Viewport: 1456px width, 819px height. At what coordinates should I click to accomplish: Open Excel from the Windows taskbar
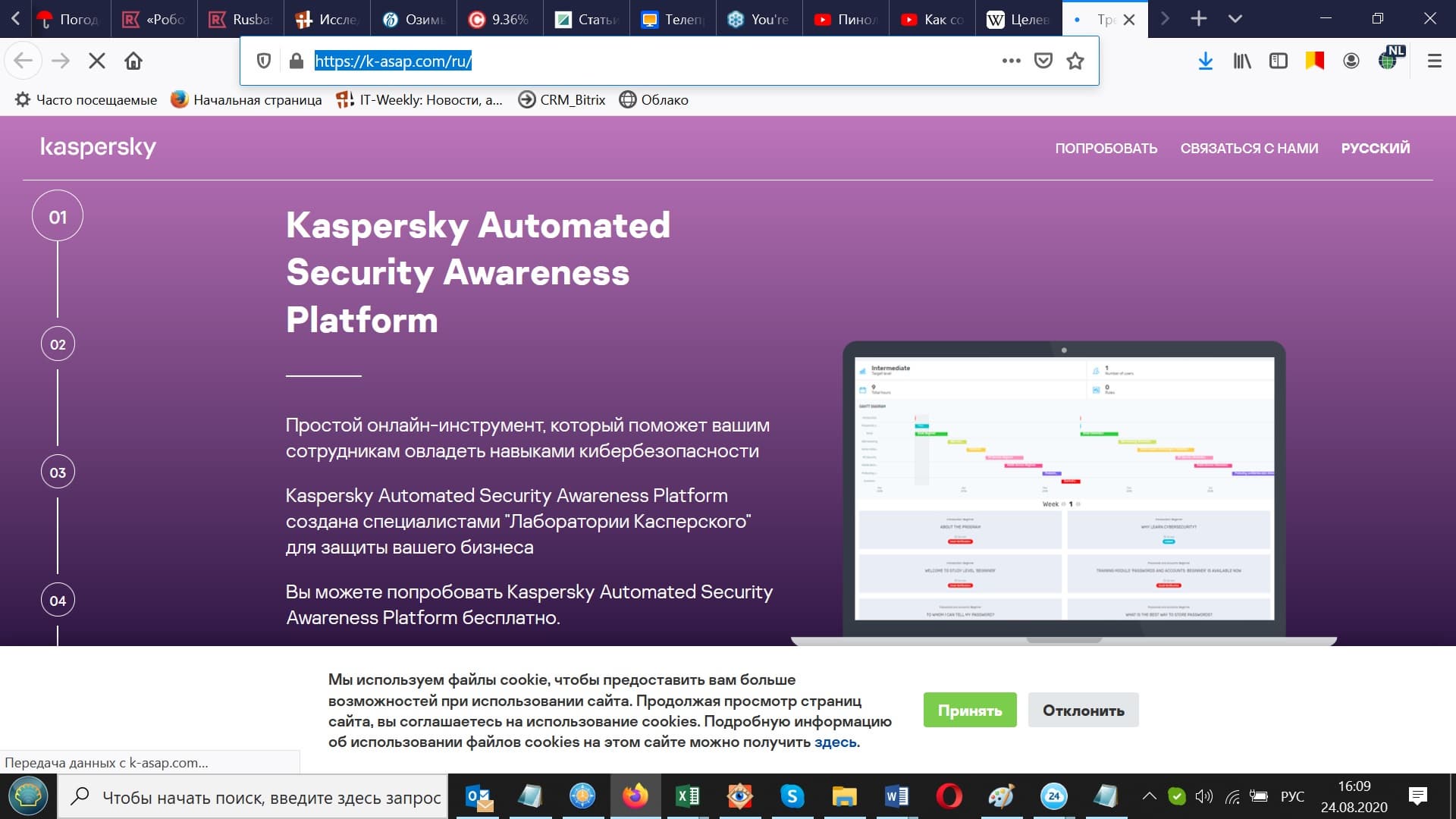click(x=687, y=796)
